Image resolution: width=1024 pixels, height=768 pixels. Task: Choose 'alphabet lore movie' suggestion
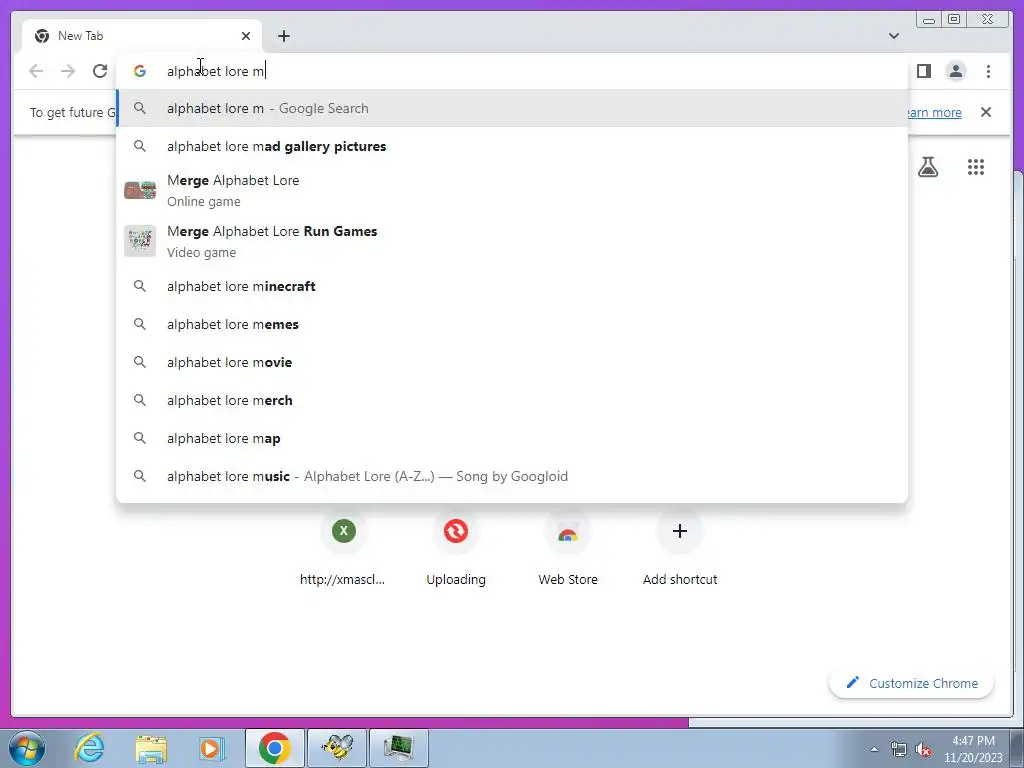512,362
